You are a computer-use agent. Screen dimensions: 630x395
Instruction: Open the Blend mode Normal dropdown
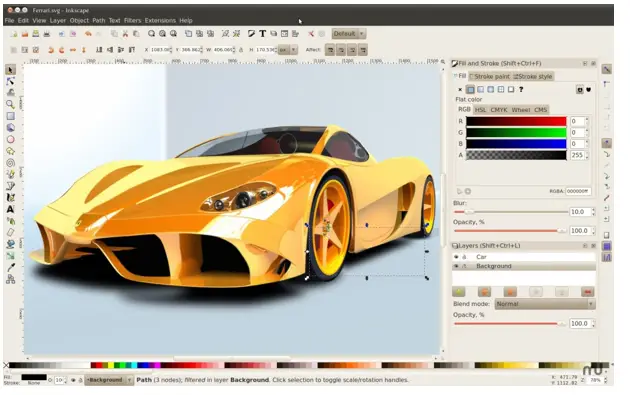pos(545,304)
